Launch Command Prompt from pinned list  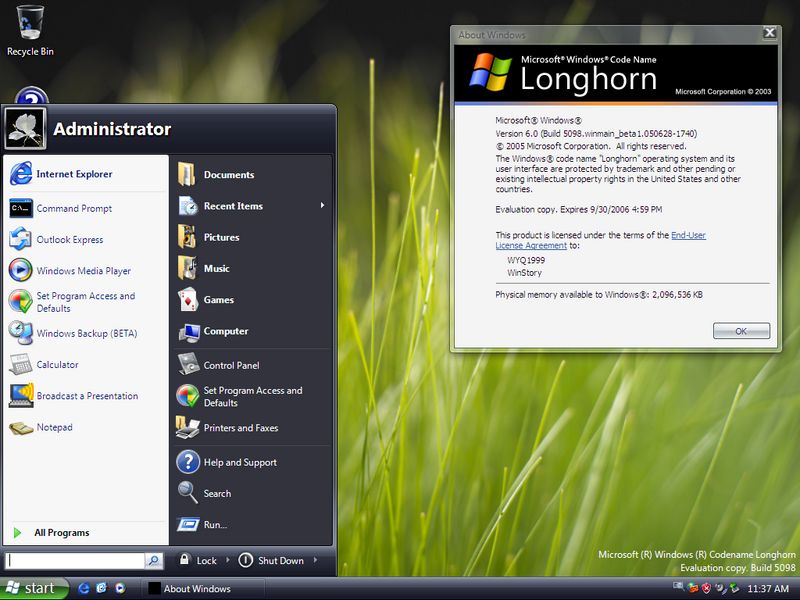pyautogui.click(x=74, y=209)
